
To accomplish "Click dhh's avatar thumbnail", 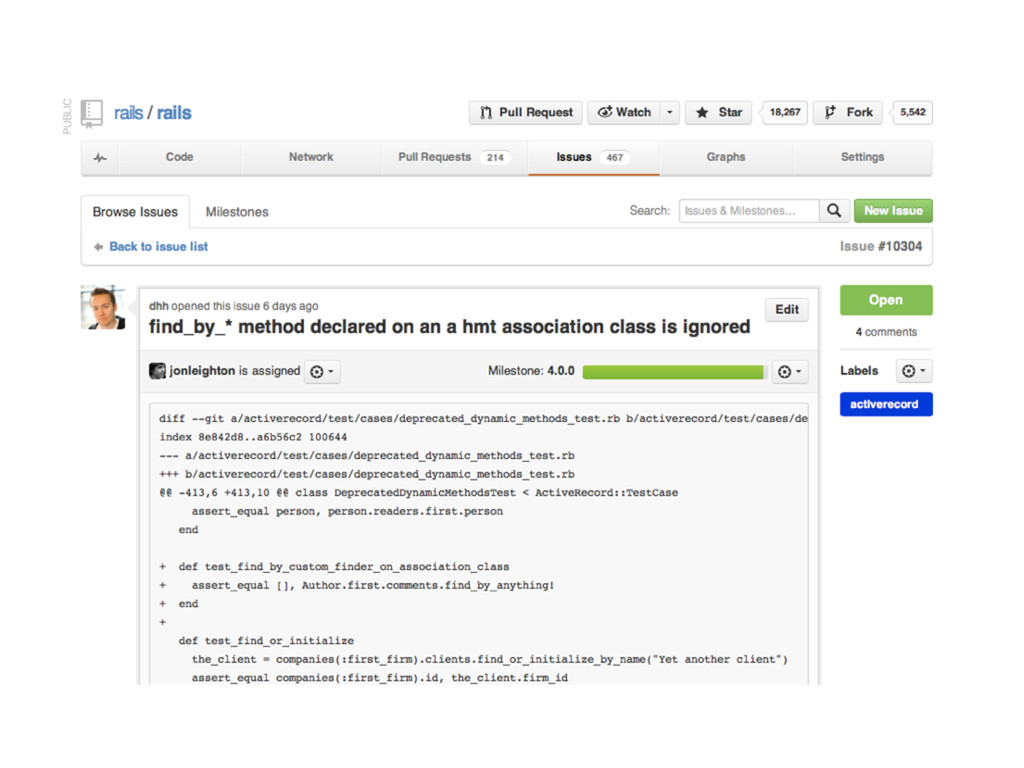I will click(x=103, y=308).
